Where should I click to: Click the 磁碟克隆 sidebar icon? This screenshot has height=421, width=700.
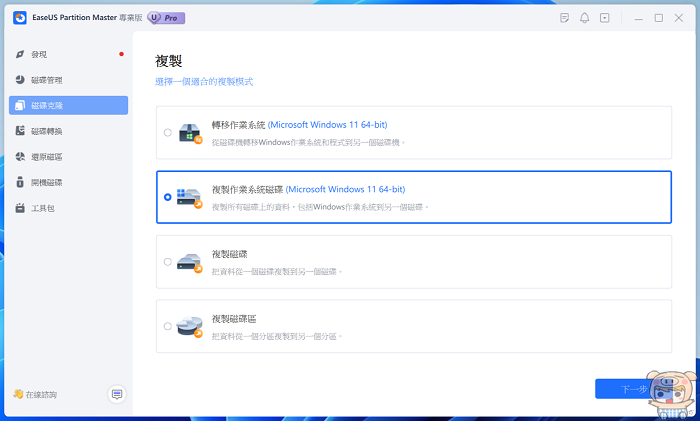pos(20,105)
